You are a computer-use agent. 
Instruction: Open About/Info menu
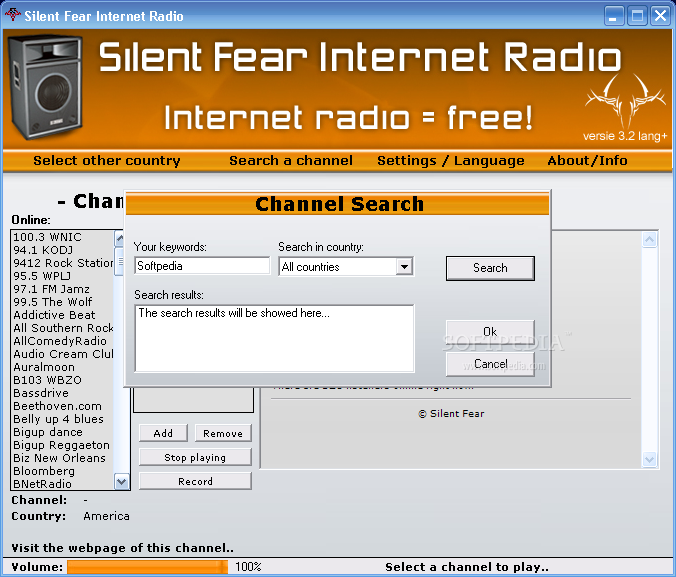click(x=588, y=160)
